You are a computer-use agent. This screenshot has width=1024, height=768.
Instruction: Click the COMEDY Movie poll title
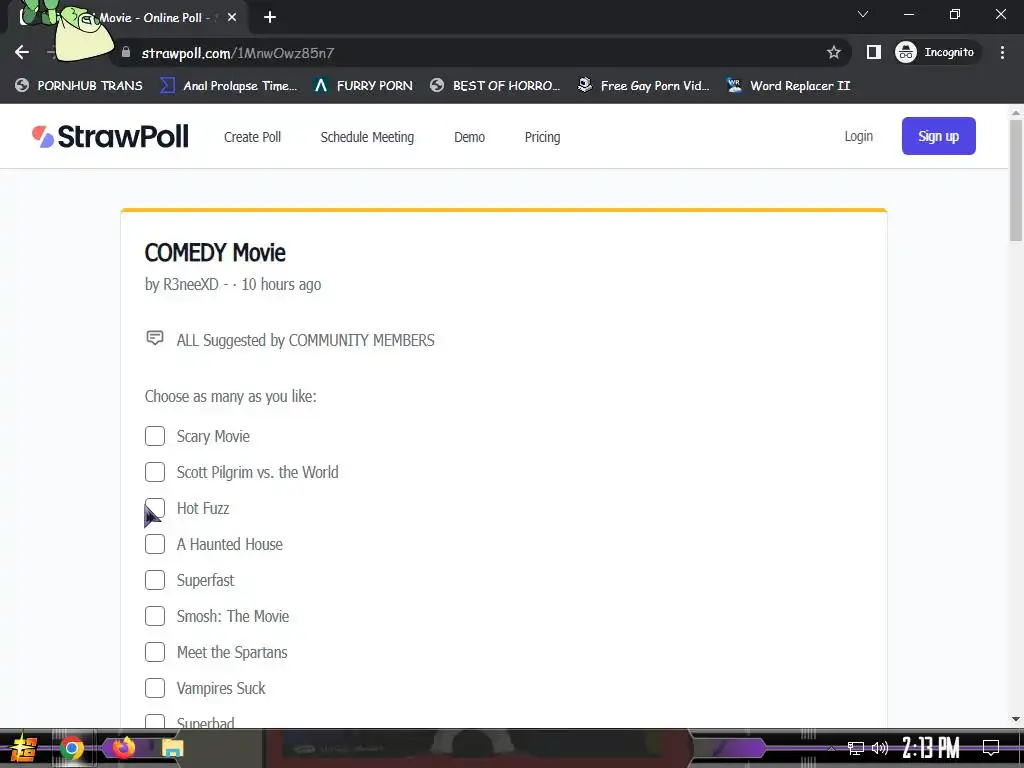coord(215,253)
